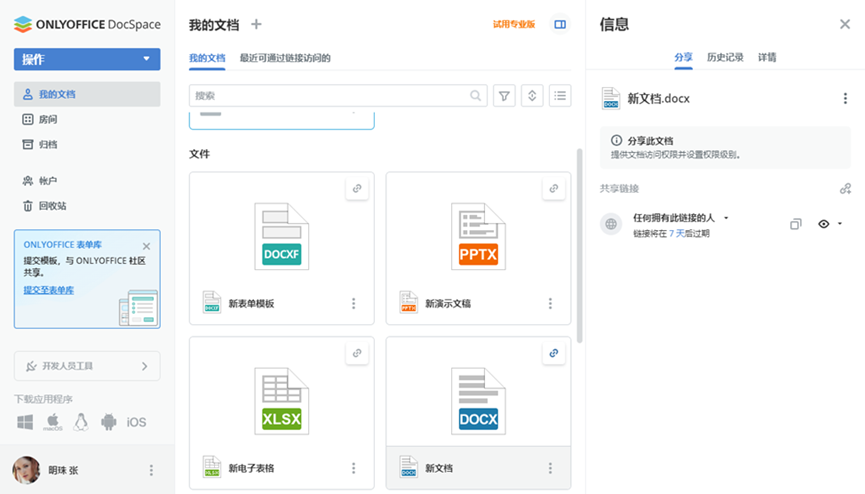
Task: Click the 新表单模板 file name
Action: point(252,304)
